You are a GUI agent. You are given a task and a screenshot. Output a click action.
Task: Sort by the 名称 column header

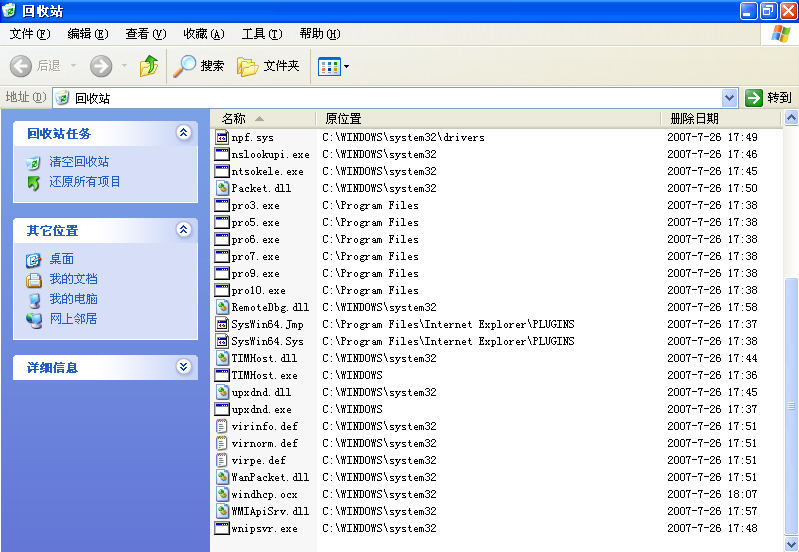[264, 119]
